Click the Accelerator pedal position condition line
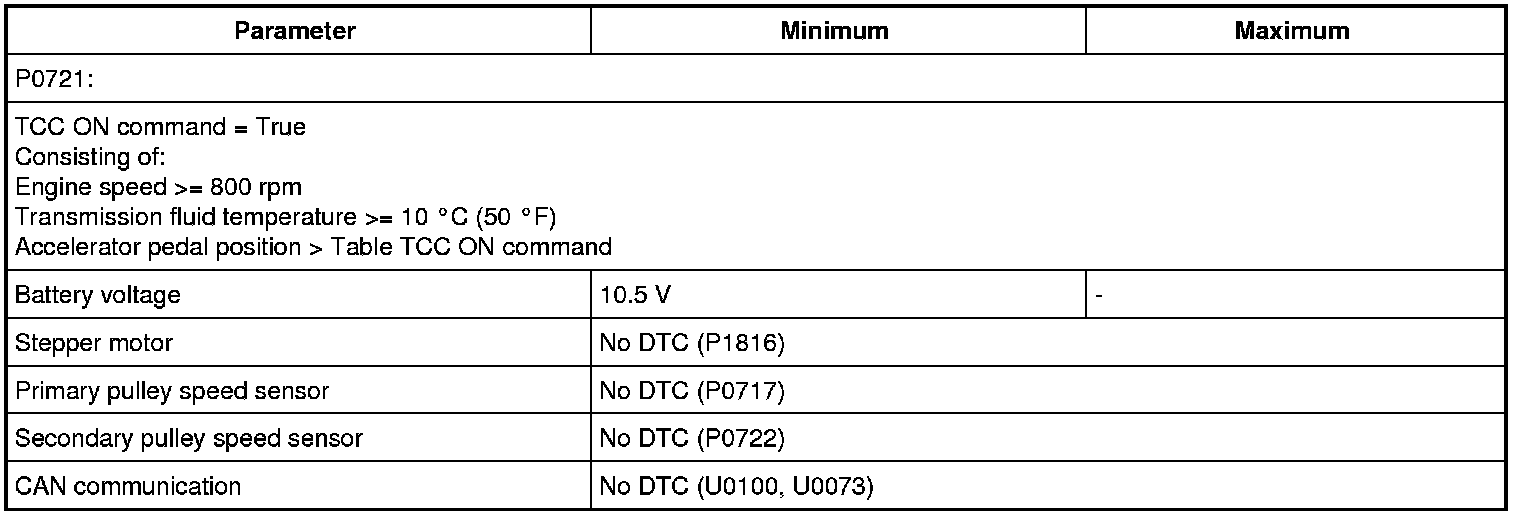 tap(313, 247)
